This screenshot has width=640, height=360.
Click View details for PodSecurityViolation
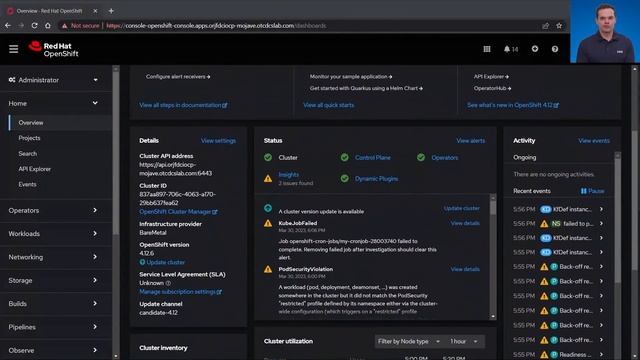coord(465,269)
